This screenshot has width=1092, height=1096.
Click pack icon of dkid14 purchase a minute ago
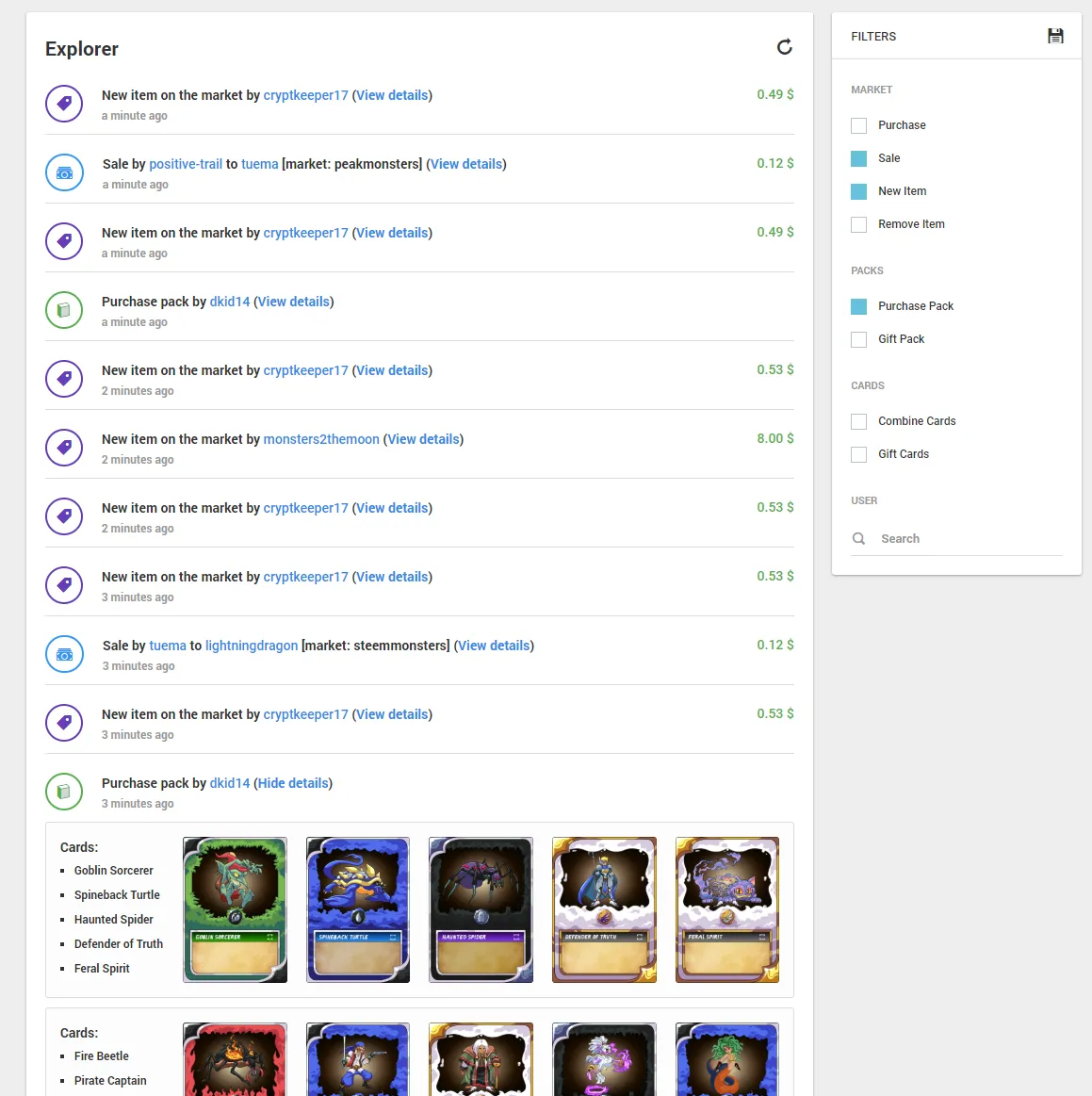click(64, 310)
